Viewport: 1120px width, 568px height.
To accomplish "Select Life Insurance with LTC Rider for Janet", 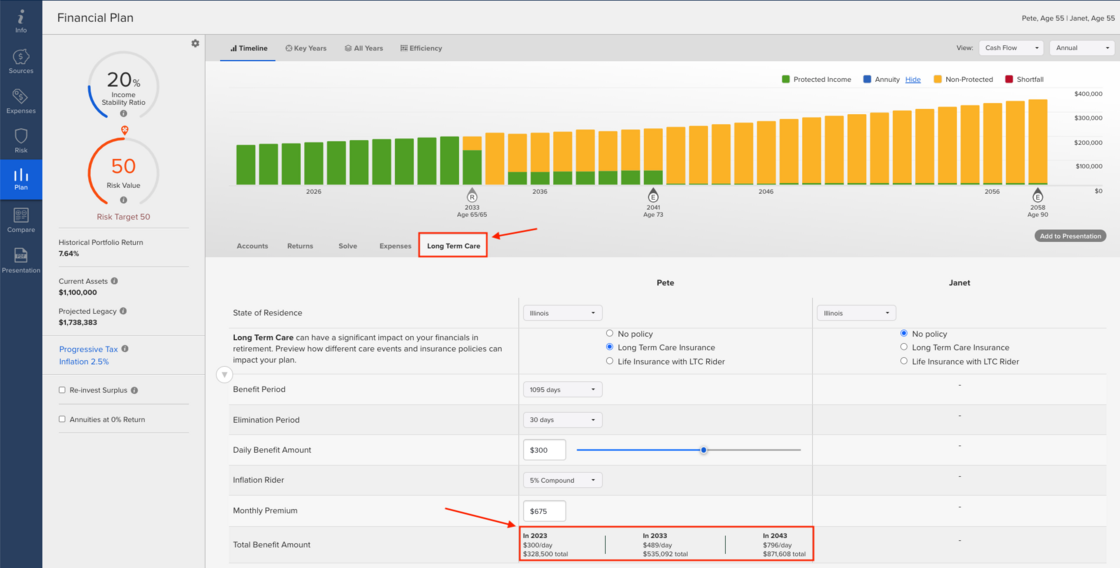I will tap(904, 362).
